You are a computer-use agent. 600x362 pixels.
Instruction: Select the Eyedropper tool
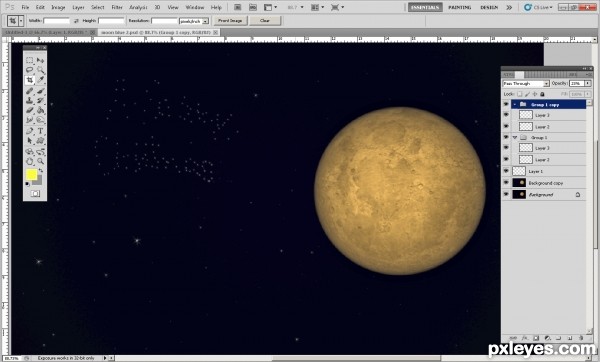[x=41, y=80]
